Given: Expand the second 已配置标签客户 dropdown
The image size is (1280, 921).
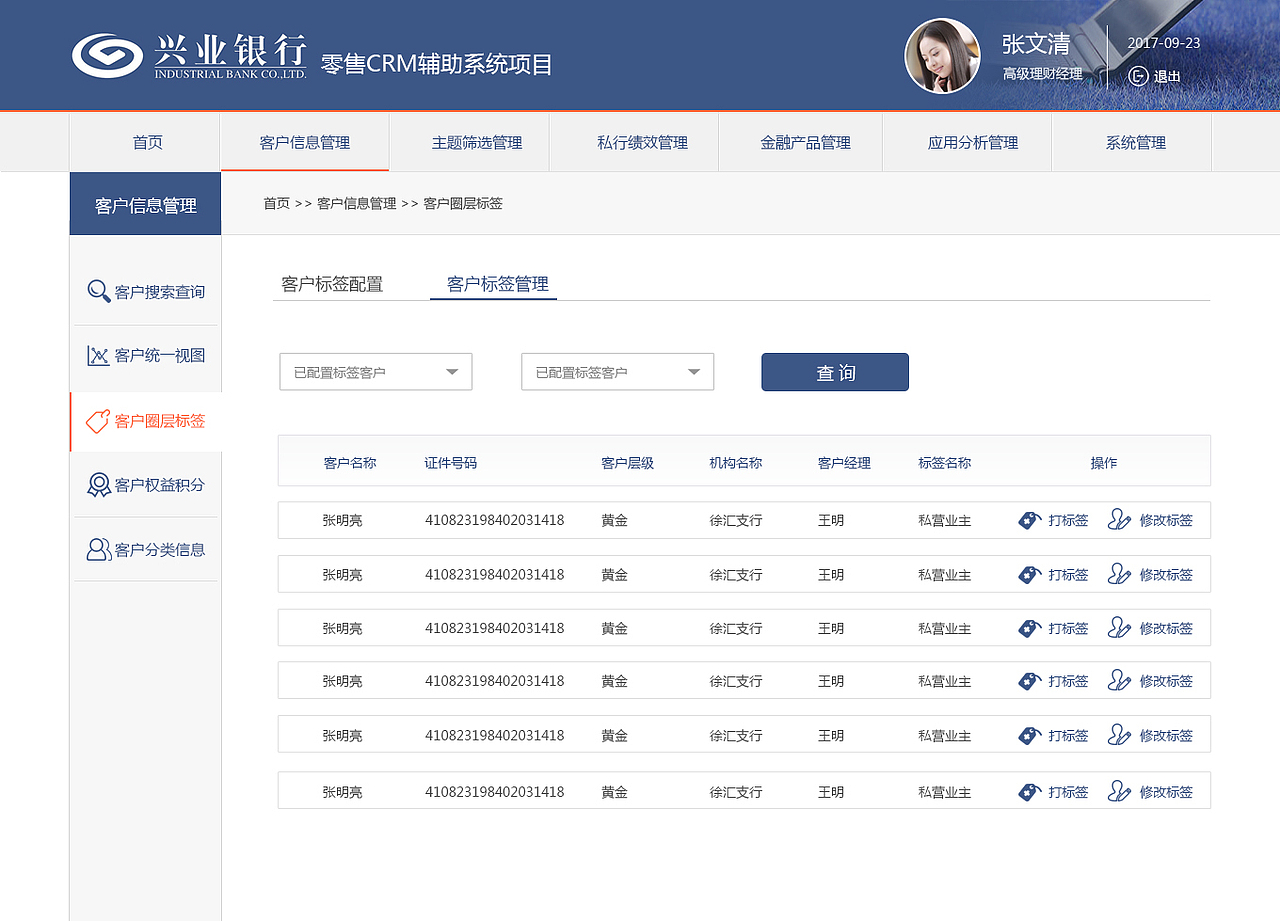Looking at the screenshot, I should 617,371.
